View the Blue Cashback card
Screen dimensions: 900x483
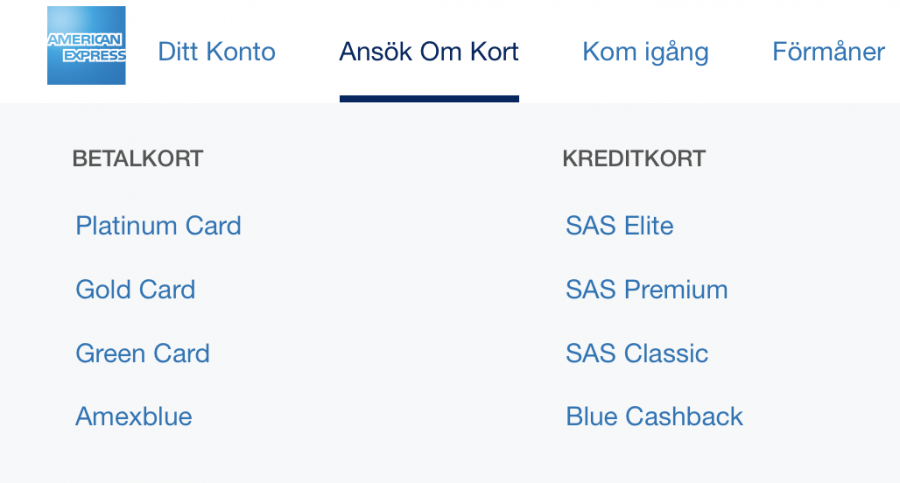tap(654, 417)
